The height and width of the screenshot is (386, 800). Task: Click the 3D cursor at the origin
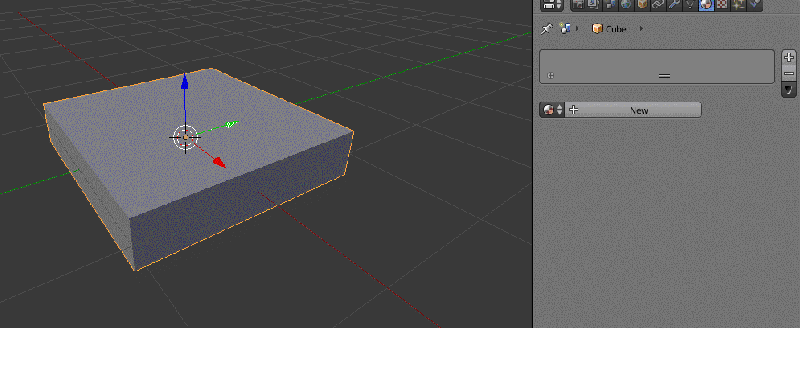[185, 138]
